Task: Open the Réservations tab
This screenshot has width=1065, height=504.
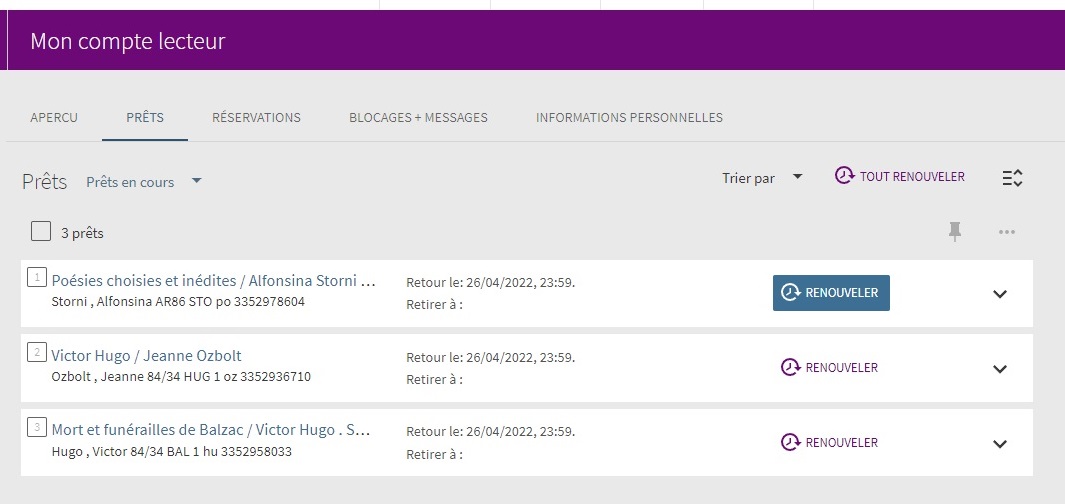Action: click(256, 118)
